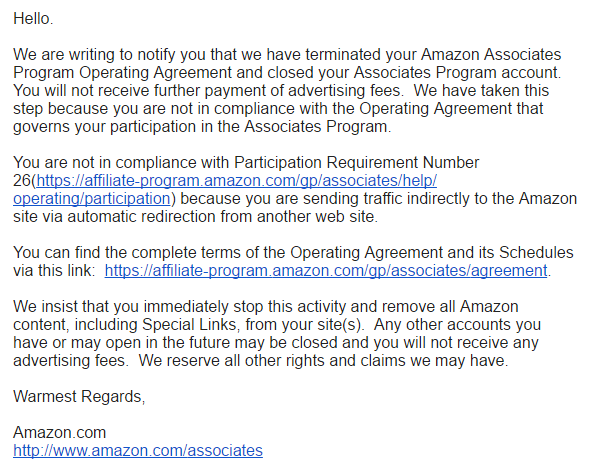The width and height of the screenshot is (593, 471).
Task: Click the number '26' before the link
Action: tap(22, 180)
